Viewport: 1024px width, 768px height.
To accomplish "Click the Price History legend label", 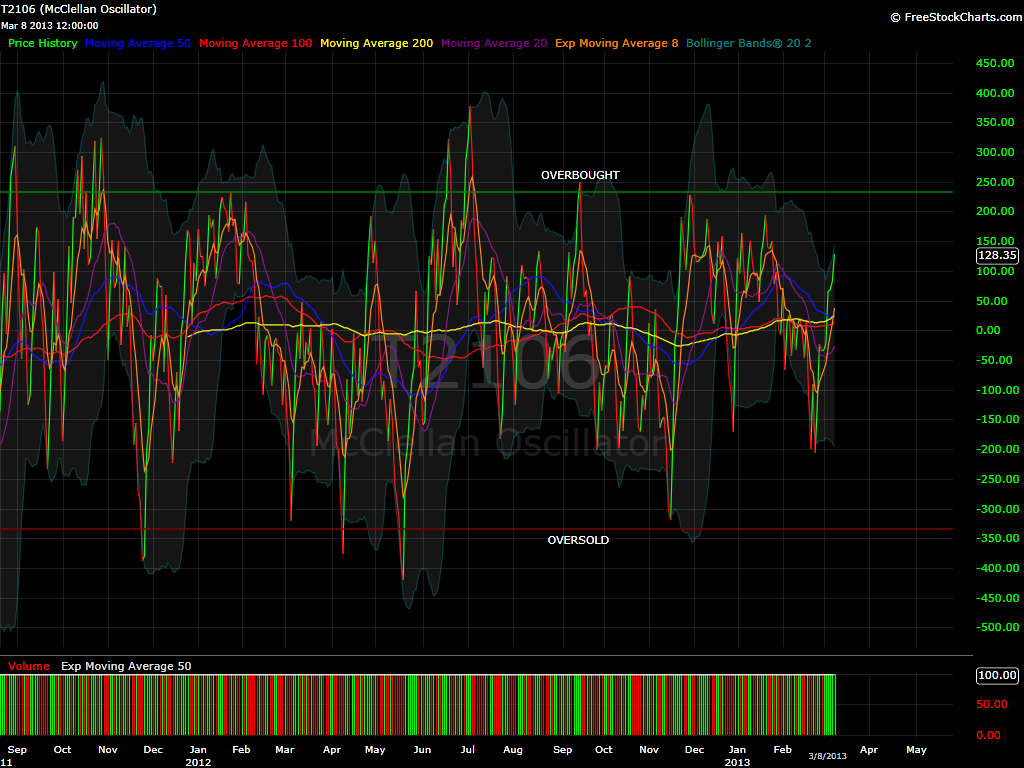I will 42,44.
